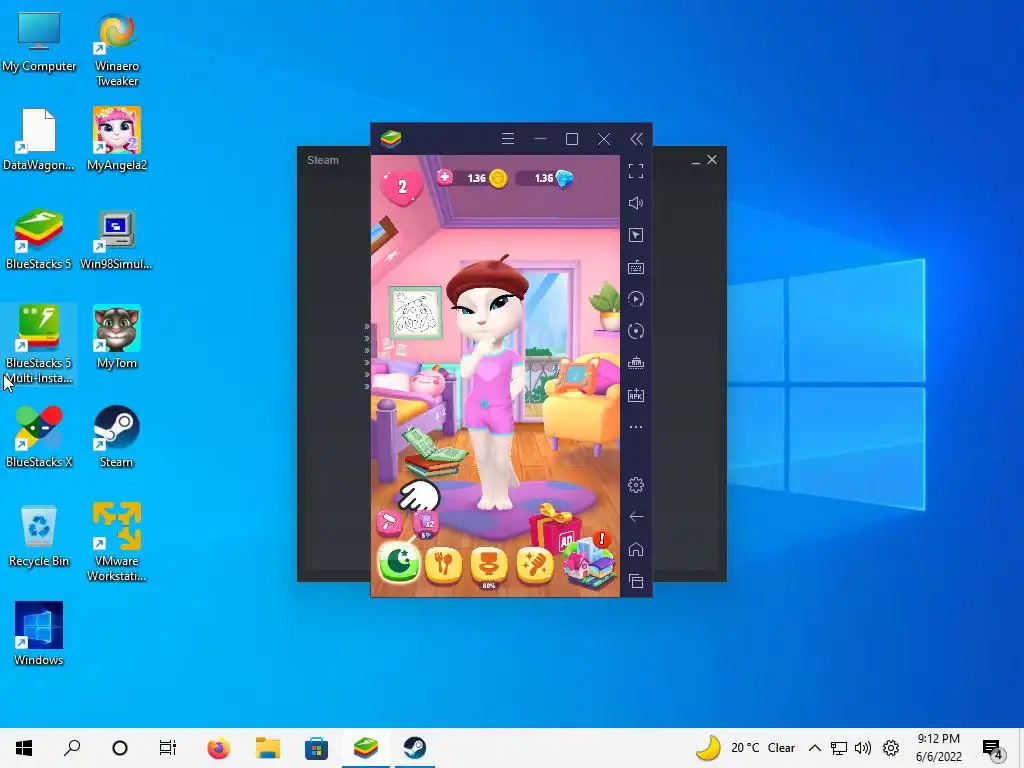Select the MyAngela2 desktop shortcut

[116, 139]
